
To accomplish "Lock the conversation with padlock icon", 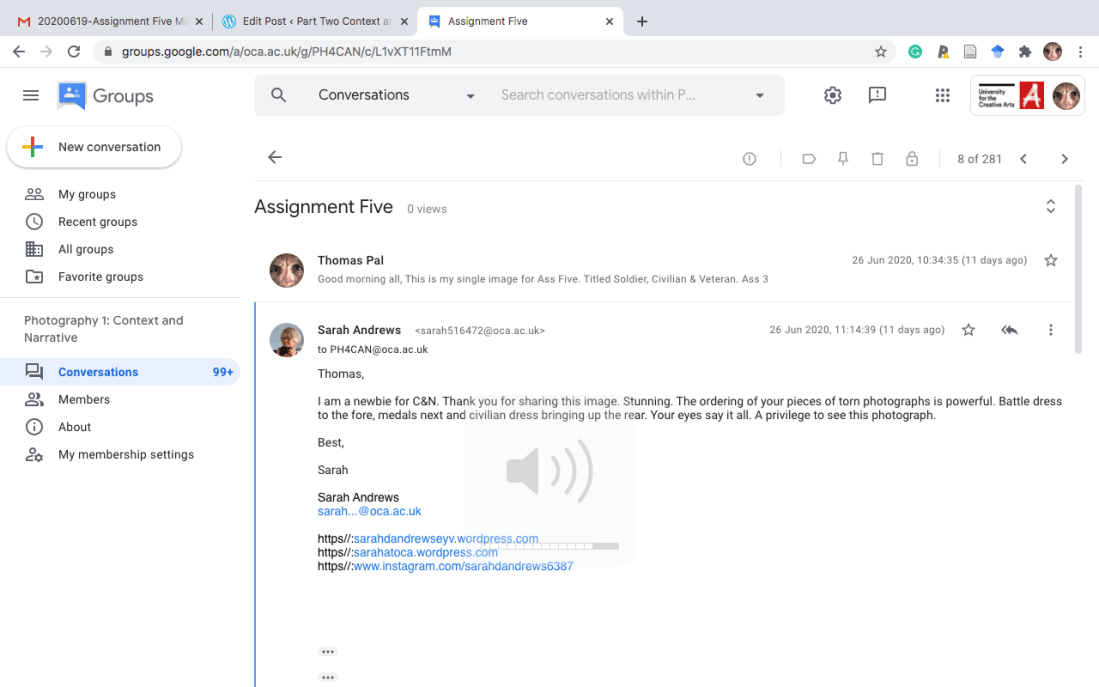I will pos(911,159).
